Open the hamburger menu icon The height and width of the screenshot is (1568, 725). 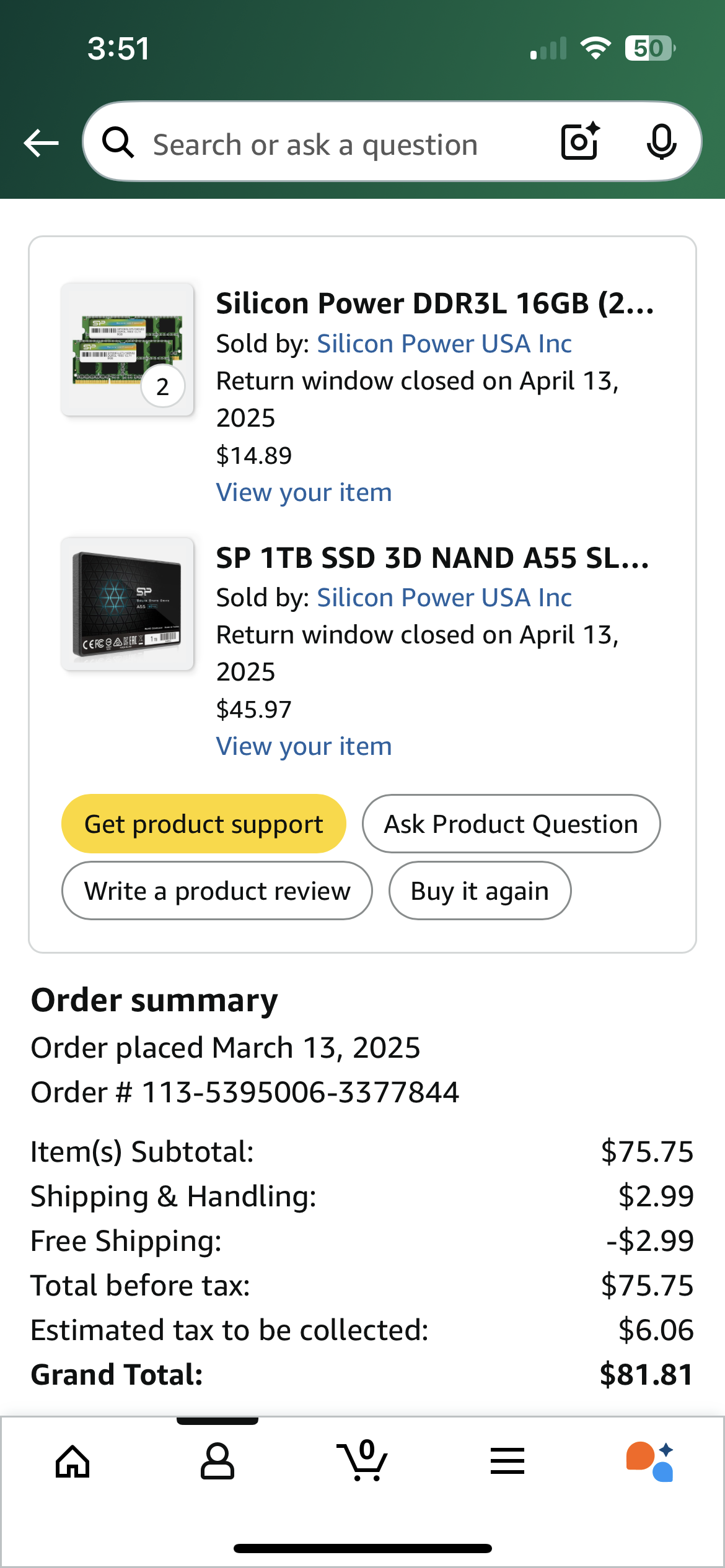(x=507, y=1461)
